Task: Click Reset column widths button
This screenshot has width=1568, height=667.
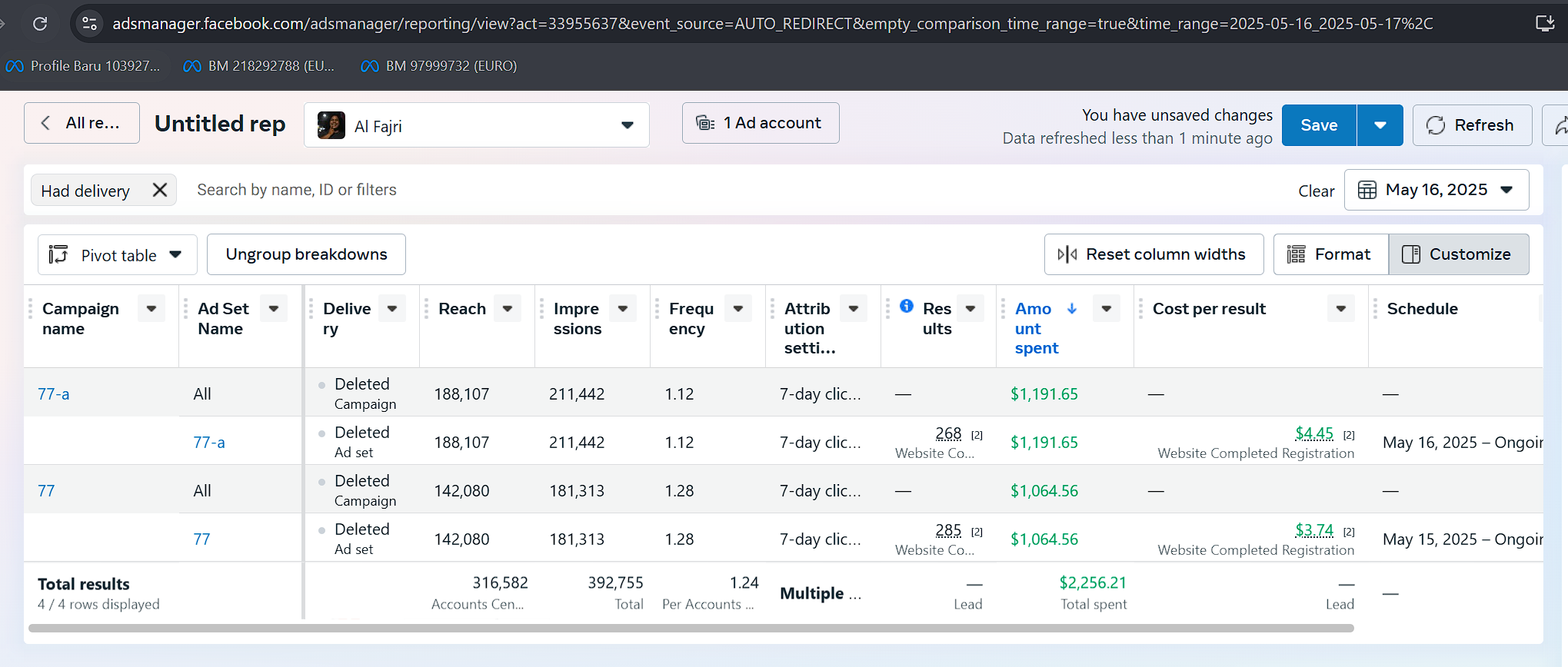Action: 1154,254
